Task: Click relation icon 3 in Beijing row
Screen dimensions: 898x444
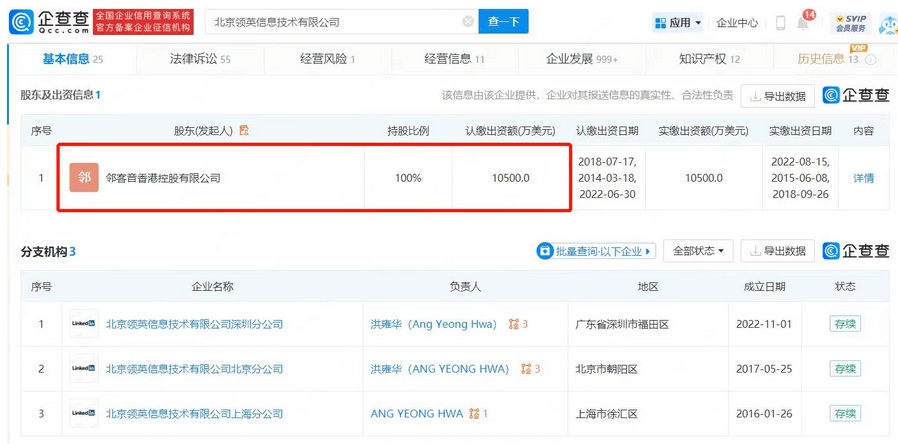Action: tap(531, 369)
